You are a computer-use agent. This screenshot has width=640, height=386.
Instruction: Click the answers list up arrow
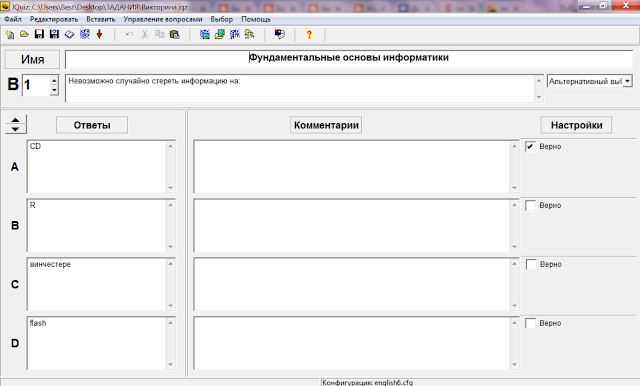click(16, 120)
